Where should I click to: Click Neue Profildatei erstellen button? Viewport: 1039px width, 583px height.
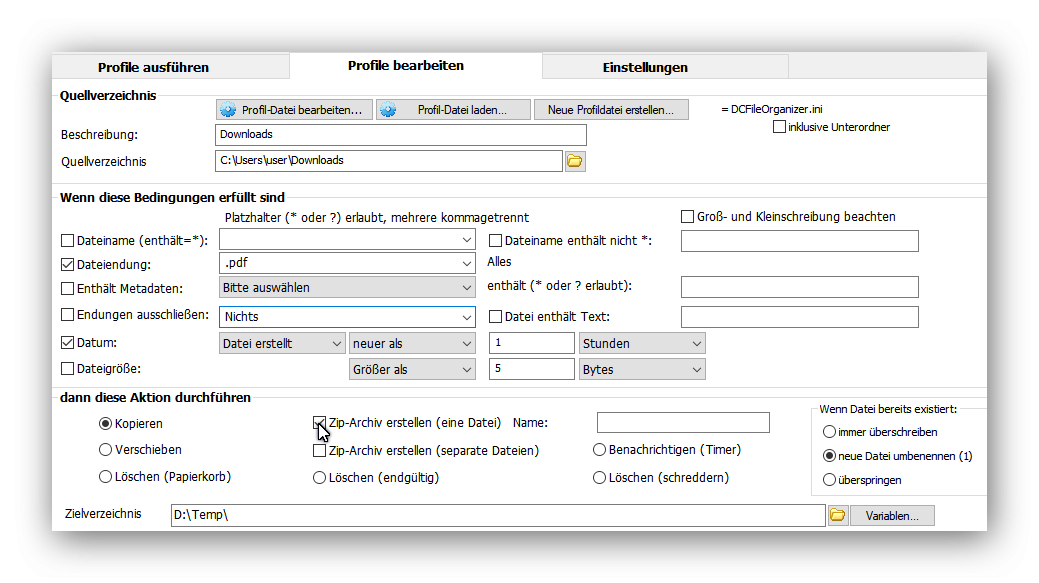[611, 110]
